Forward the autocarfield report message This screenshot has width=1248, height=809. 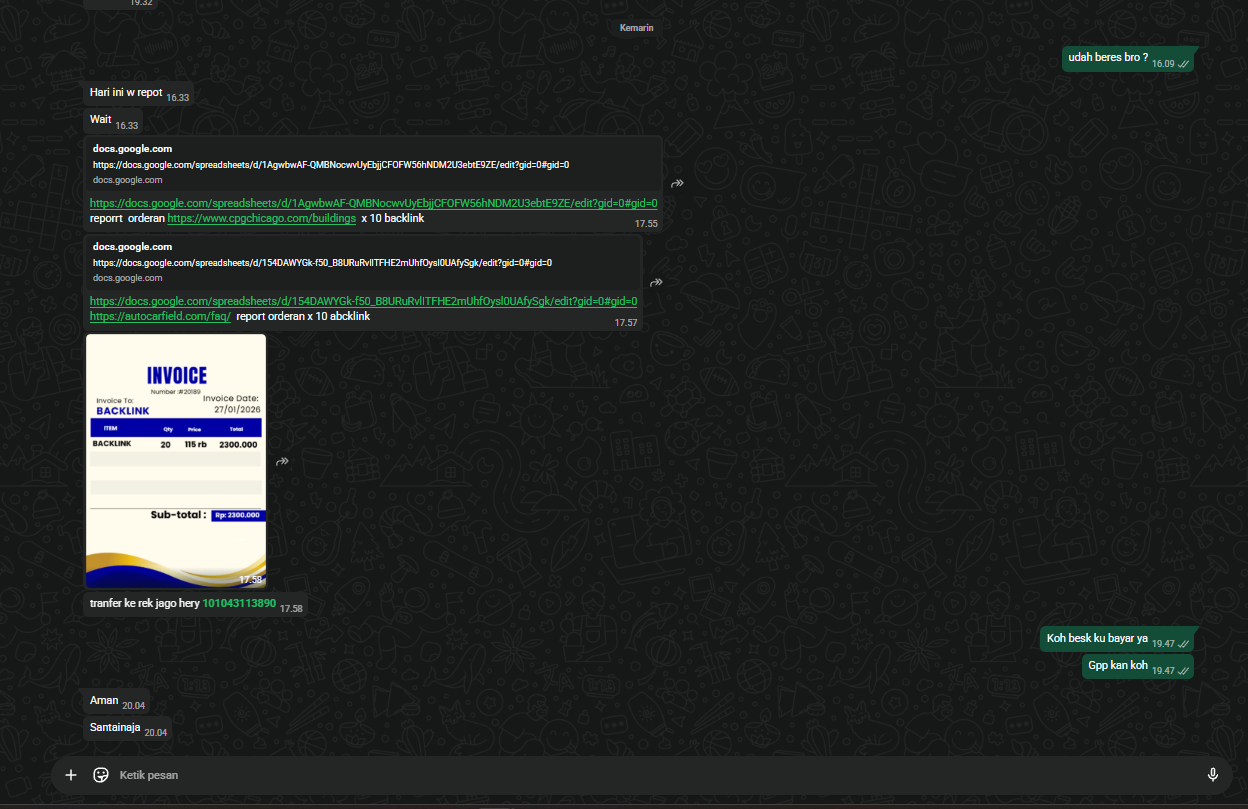tap(657, 282)
